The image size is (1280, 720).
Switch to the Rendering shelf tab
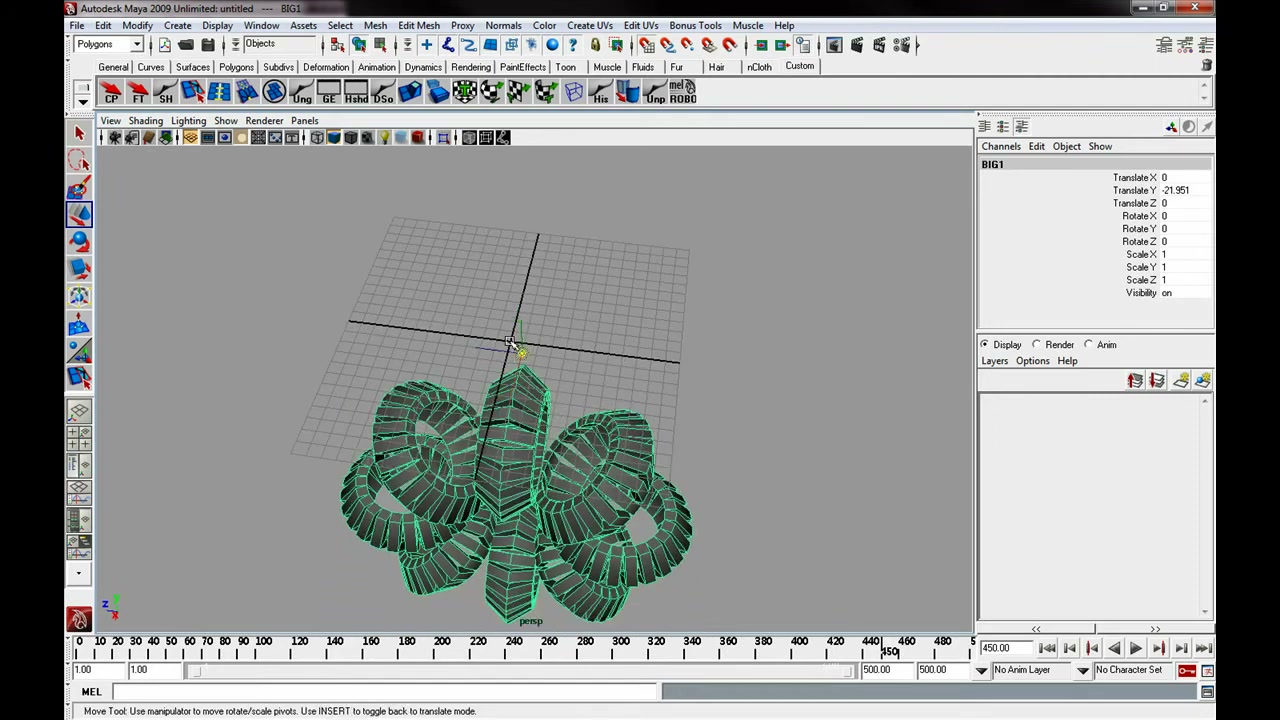point(470,67)
